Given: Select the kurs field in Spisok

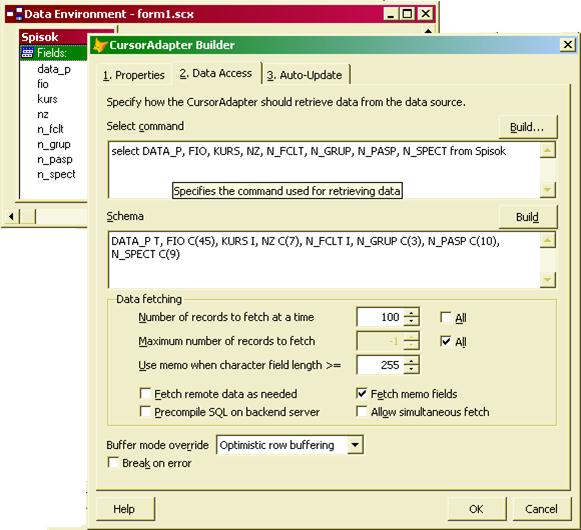Looking at the screenshot, I should tap(47, 99).
